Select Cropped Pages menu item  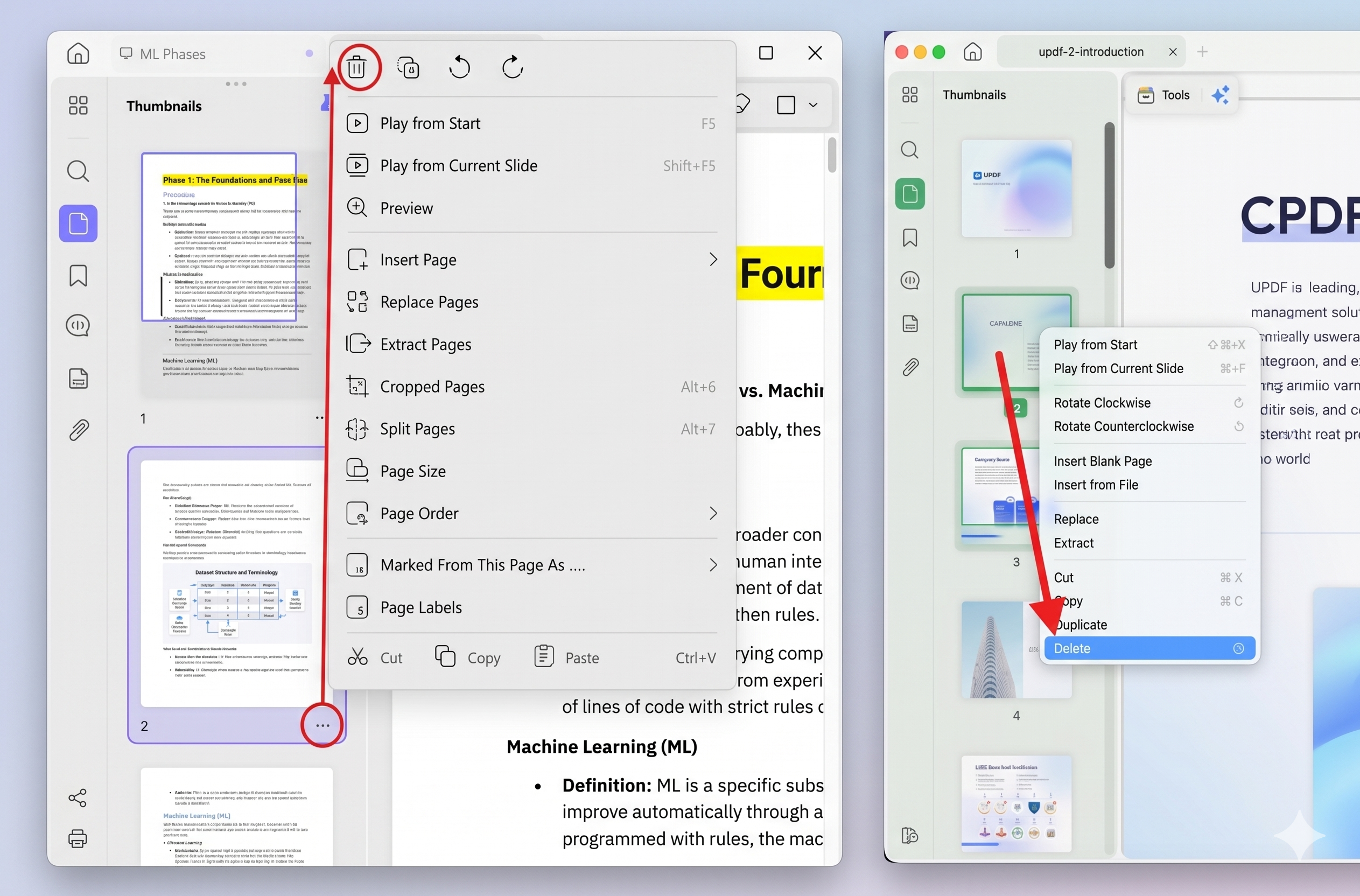coord(532,387)
